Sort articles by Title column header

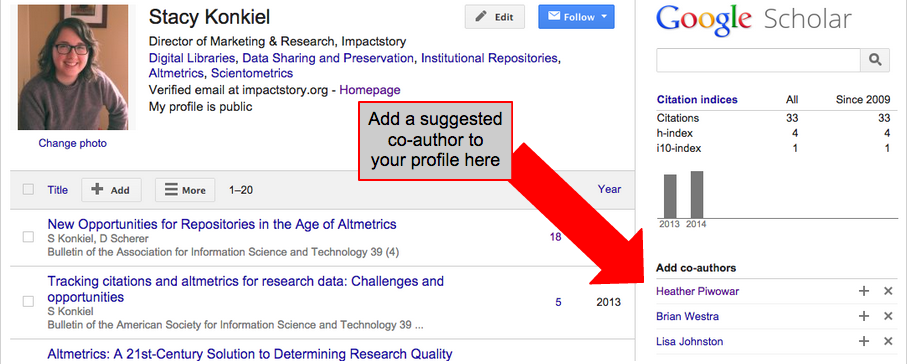point(57,190)
